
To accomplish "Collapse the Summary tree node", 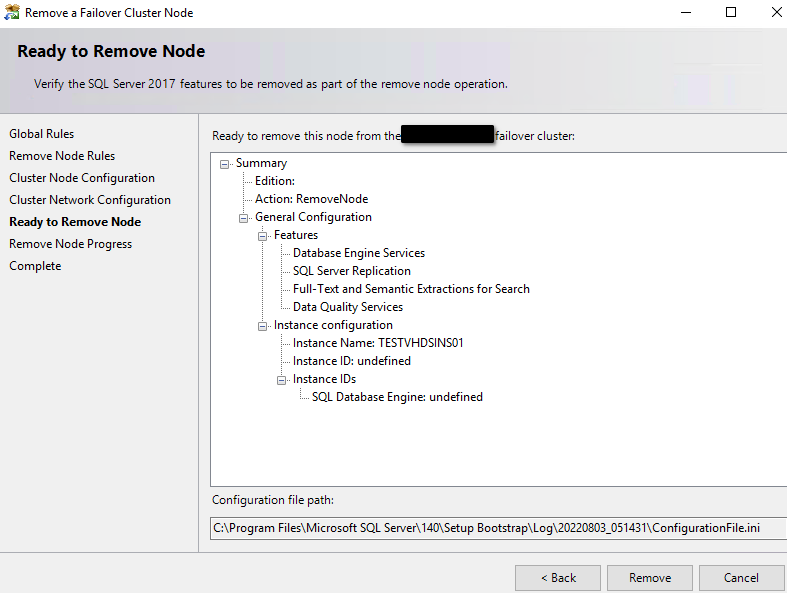I will (x=224, y=164).
